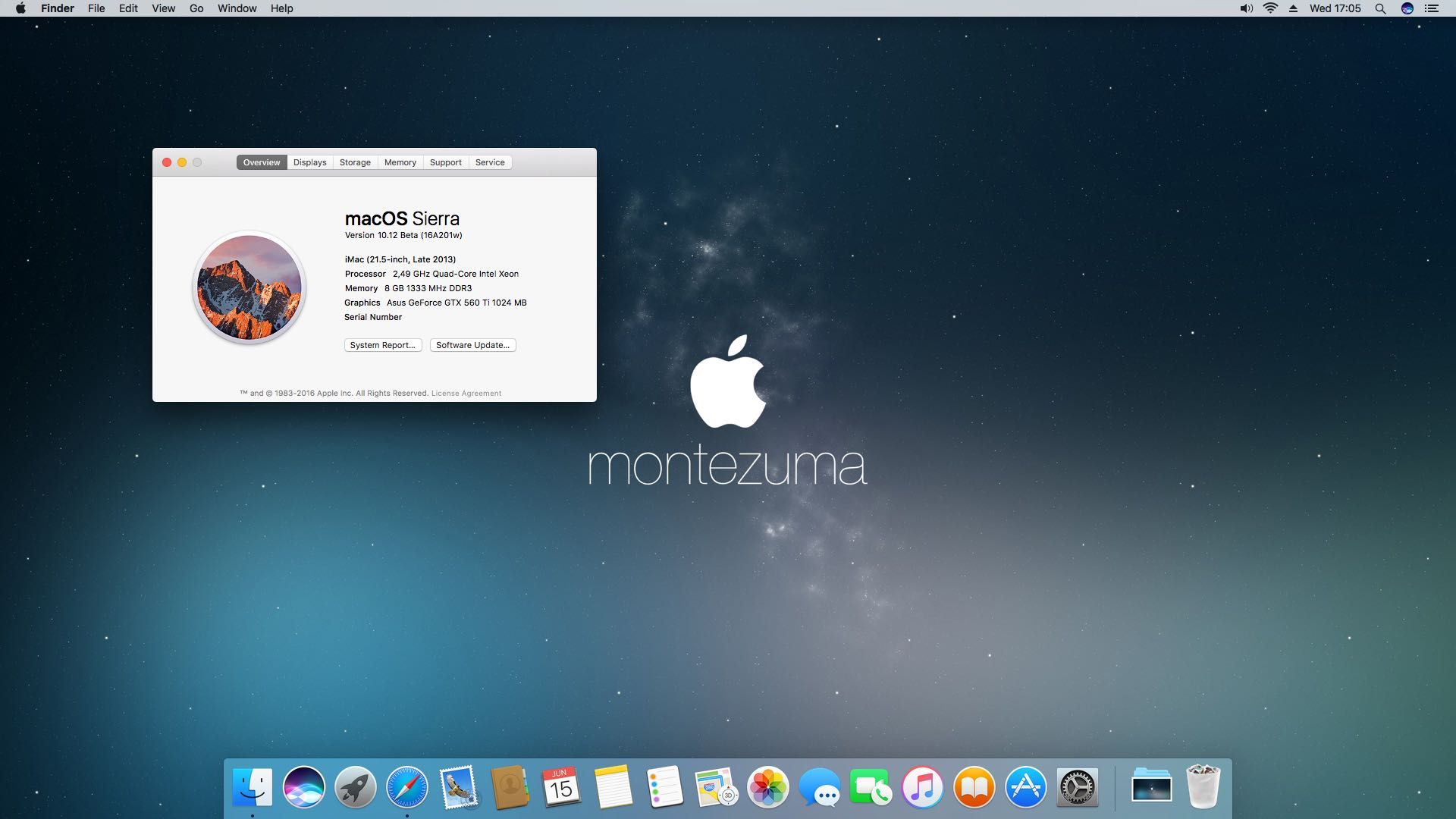Image resolution: width=1456 pixels, height=819 pixels.
Task: Open Launchpad rocket icon
Action: tap(356, 786)
